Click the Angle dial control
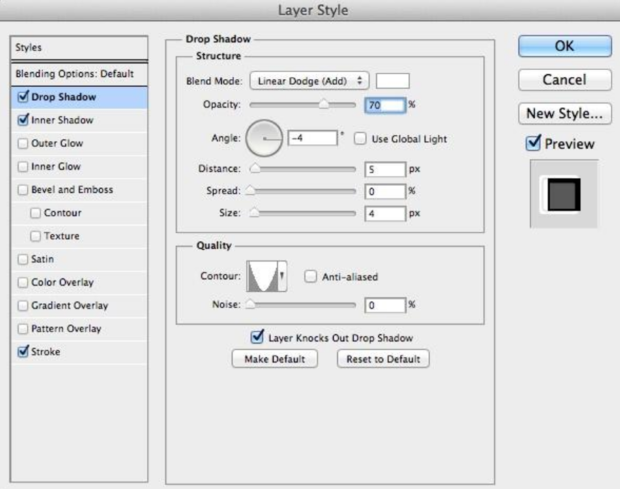This screenshot has width=620, height=489. pos(264,138)
